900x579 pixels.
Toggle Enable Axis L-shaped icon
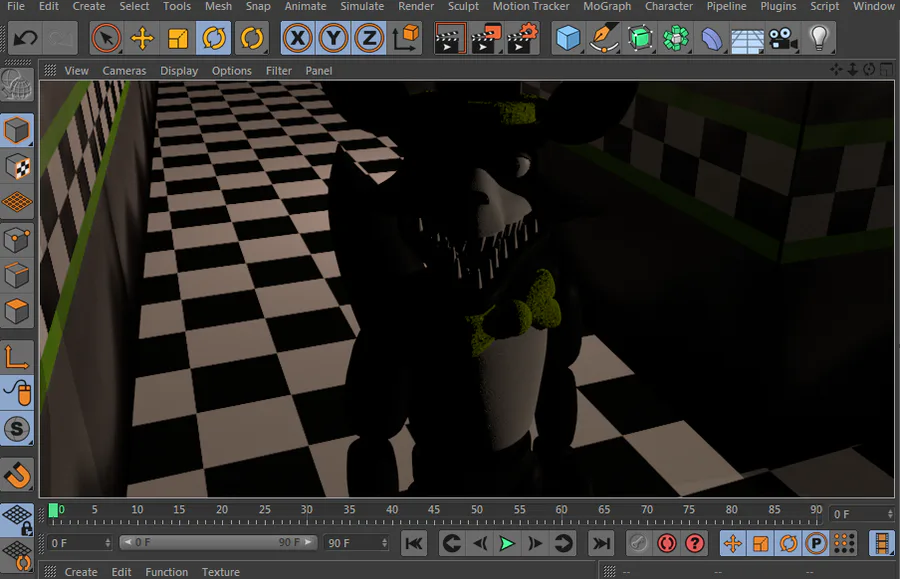17,357
